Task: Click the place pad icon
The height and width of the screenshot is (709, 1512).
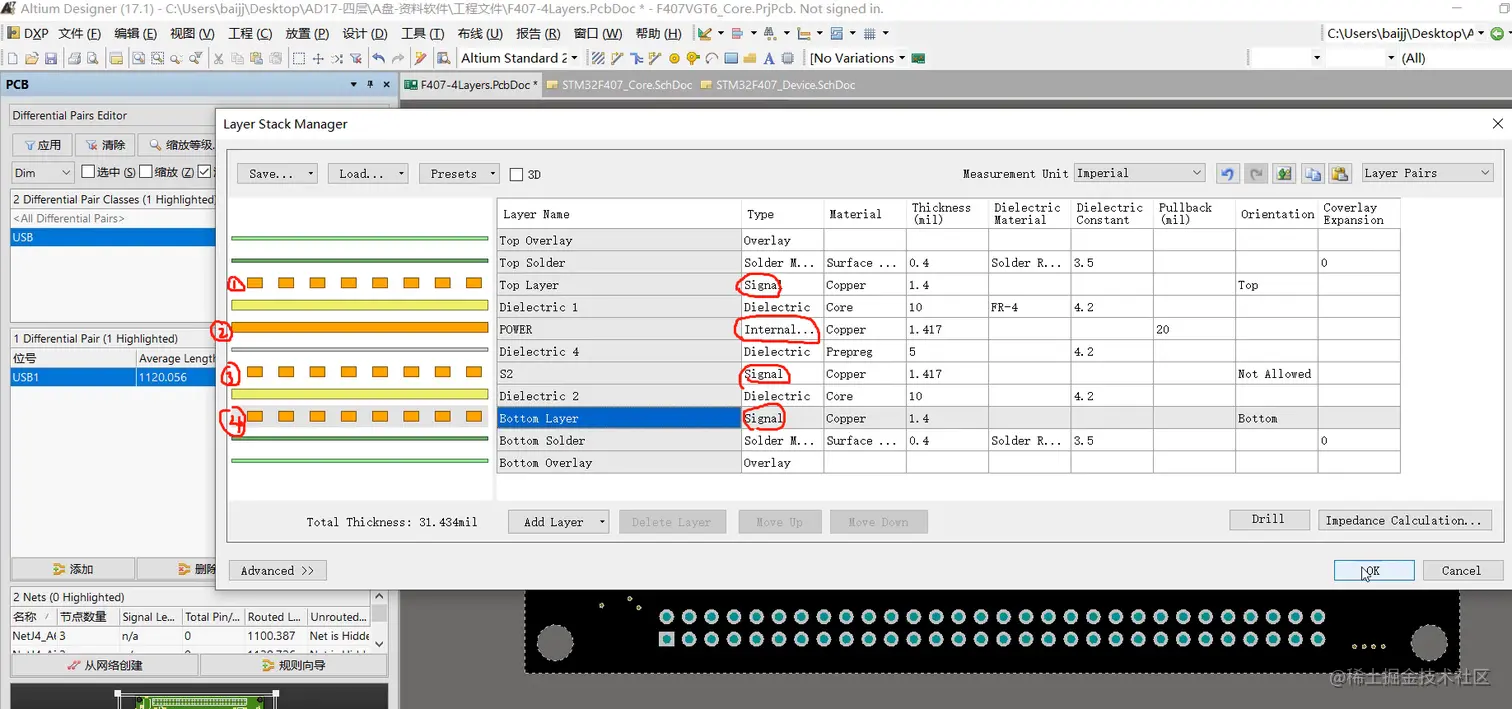Action: pyautogui.click(x=674, y=58)
